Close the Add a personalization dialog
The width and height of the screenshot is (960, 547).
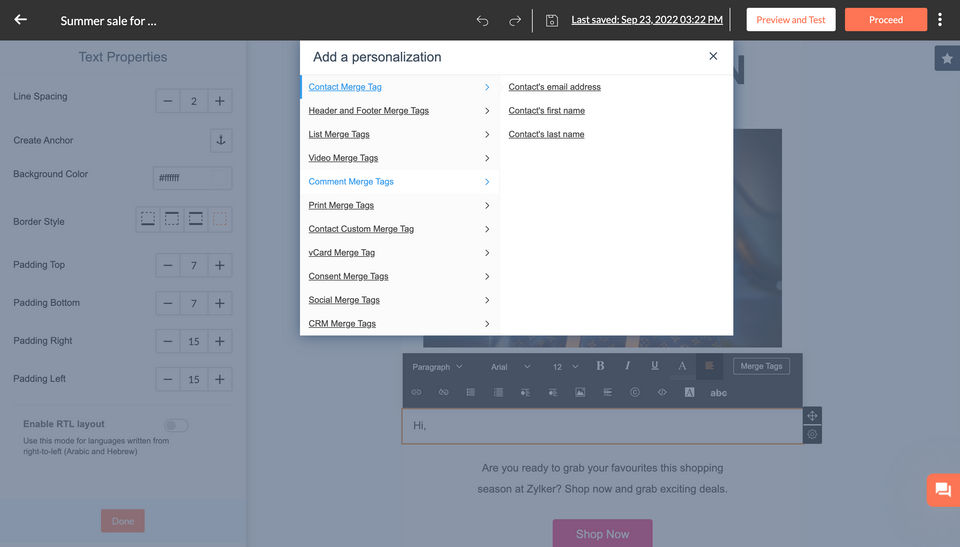[713, 57]
